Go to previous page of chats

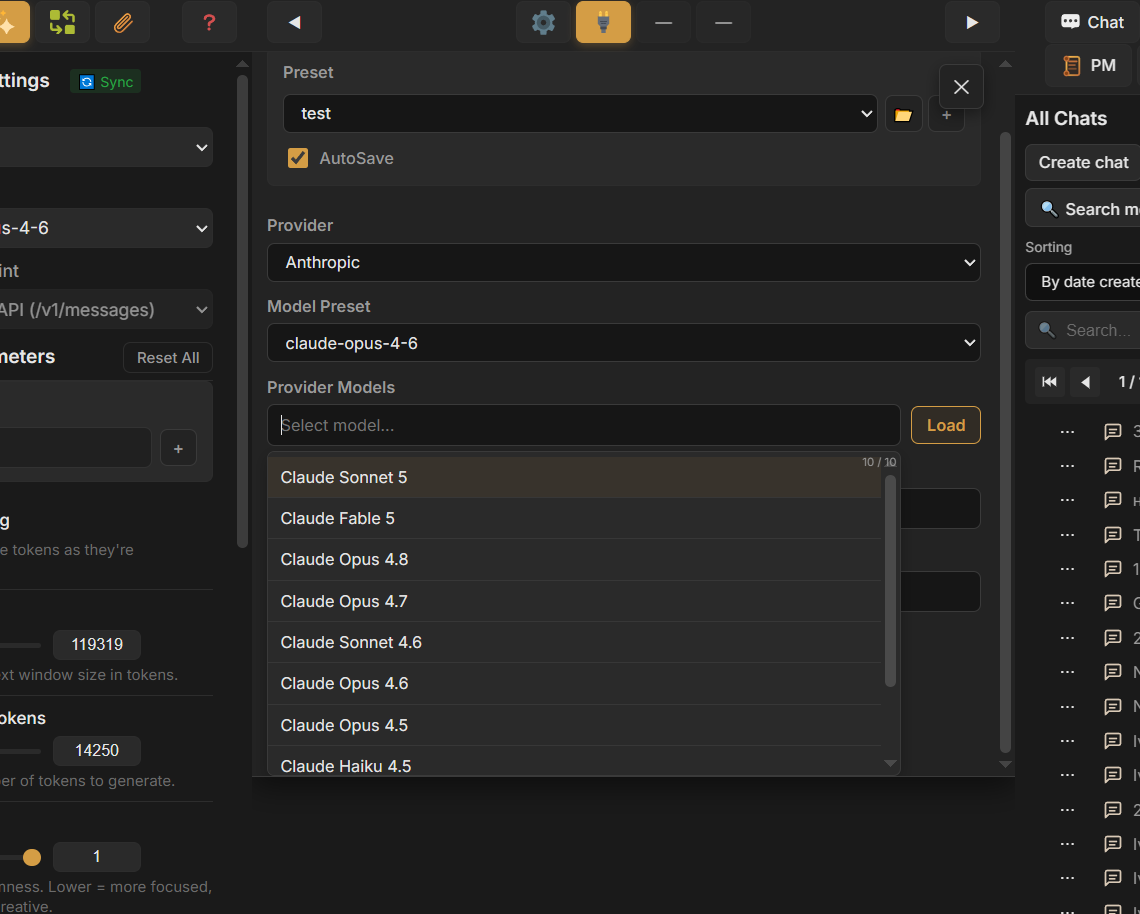point(1085,382)
